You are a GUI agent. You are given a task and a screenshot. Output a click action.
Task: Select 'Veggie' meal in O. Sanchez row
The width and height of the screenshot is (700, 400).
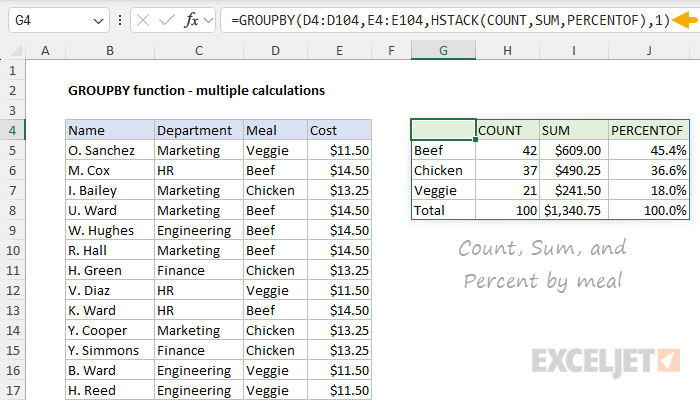point(275,150)
